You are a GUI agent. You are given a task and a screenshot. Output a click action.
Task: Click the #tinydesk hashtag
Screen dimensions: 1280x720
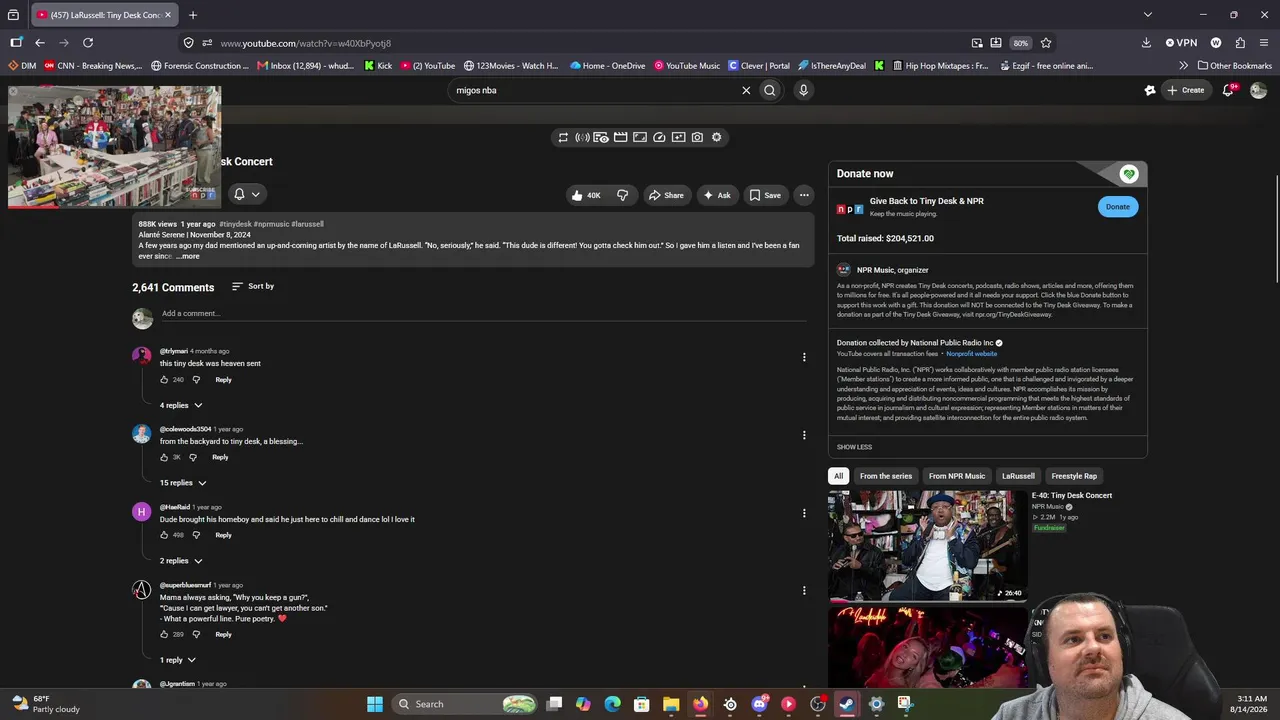tap(235, 224)
